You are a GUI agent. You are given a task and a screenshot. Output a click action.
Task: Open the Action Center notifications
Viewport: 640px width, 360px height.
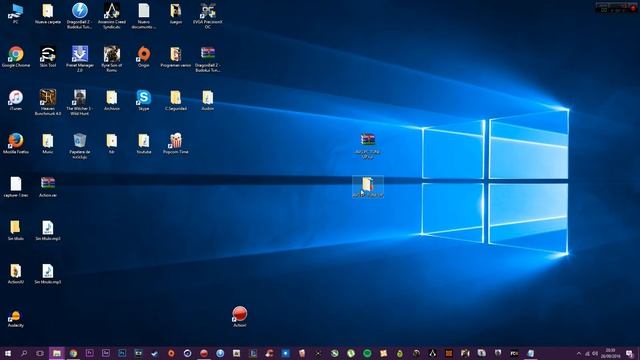630,353
